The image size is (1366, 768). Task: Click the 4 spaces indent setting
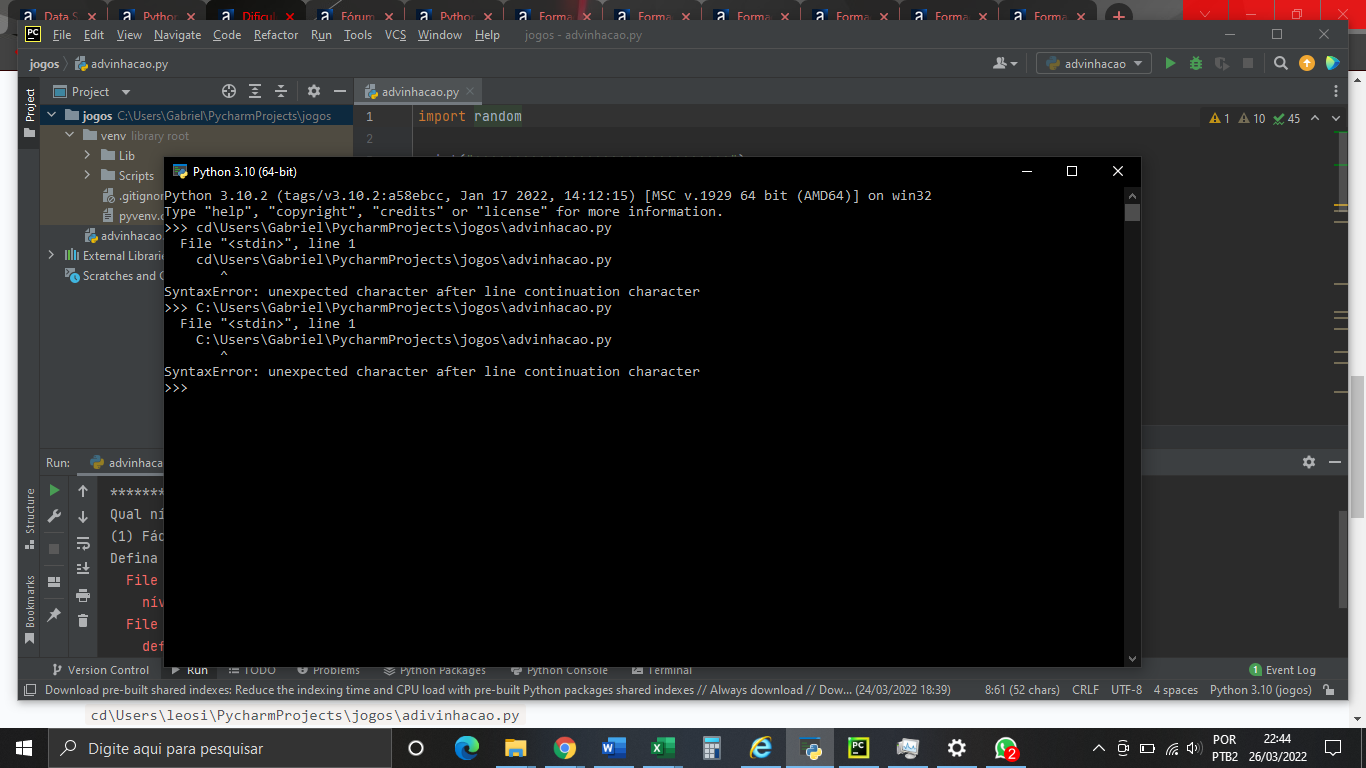(1176, 690)
